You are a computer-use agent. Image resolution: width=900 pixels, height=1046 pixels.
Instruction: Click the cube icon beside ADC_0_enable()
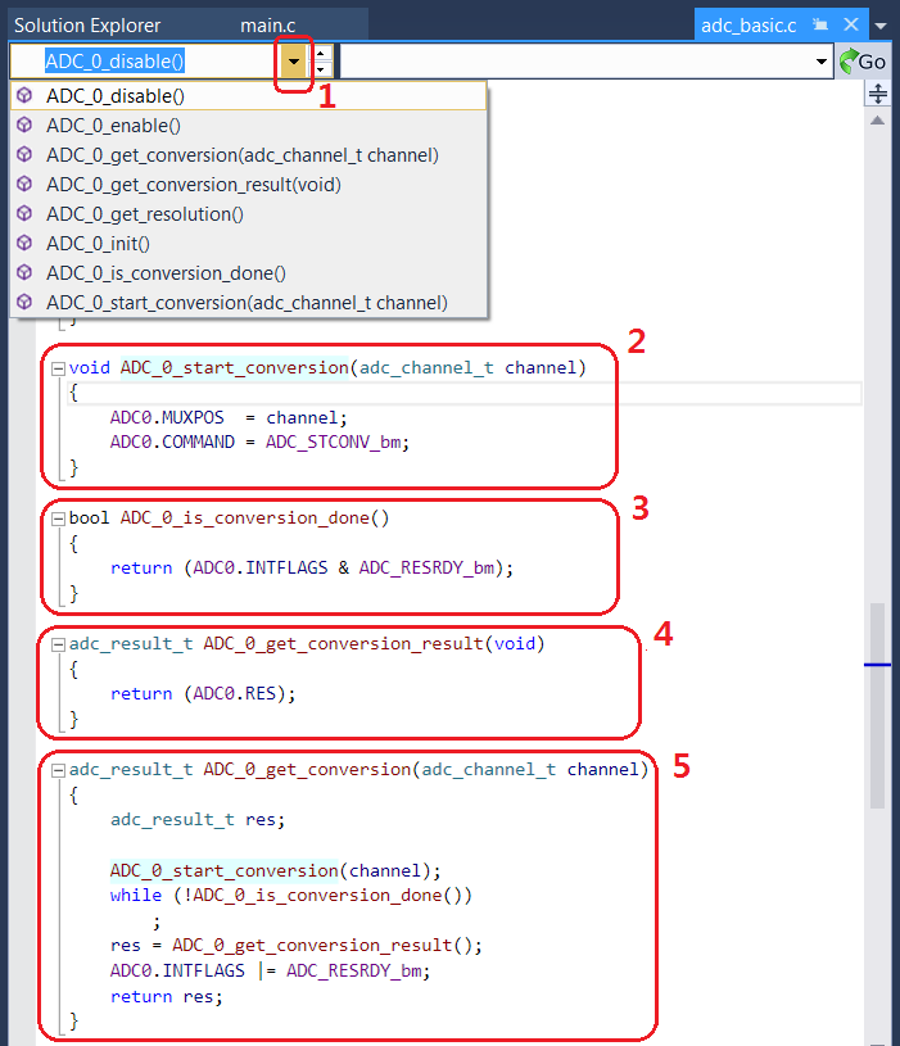coord(25,125)
